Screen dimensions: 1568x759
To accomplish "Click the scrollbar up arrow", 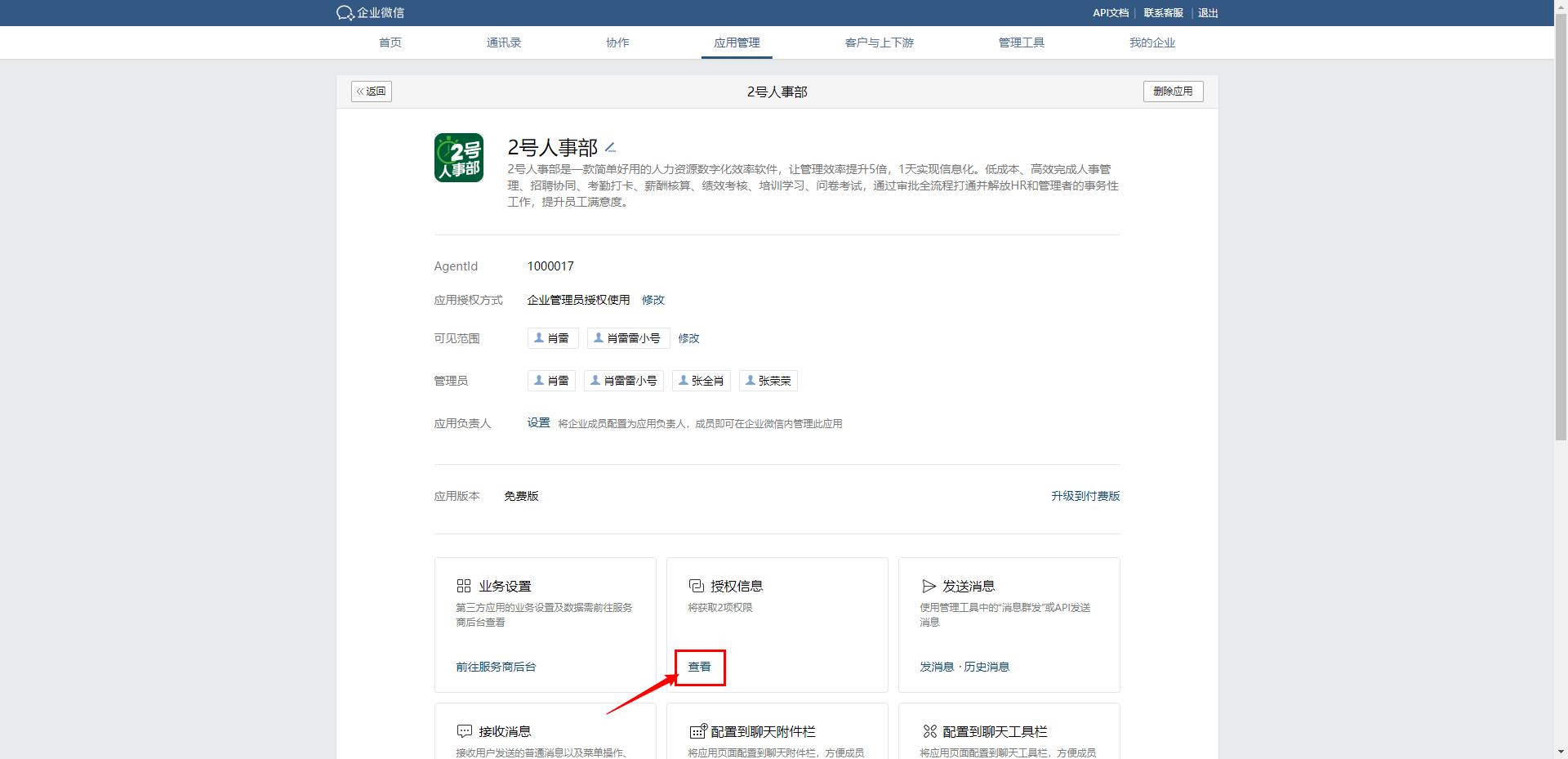I will (1561, 6).
